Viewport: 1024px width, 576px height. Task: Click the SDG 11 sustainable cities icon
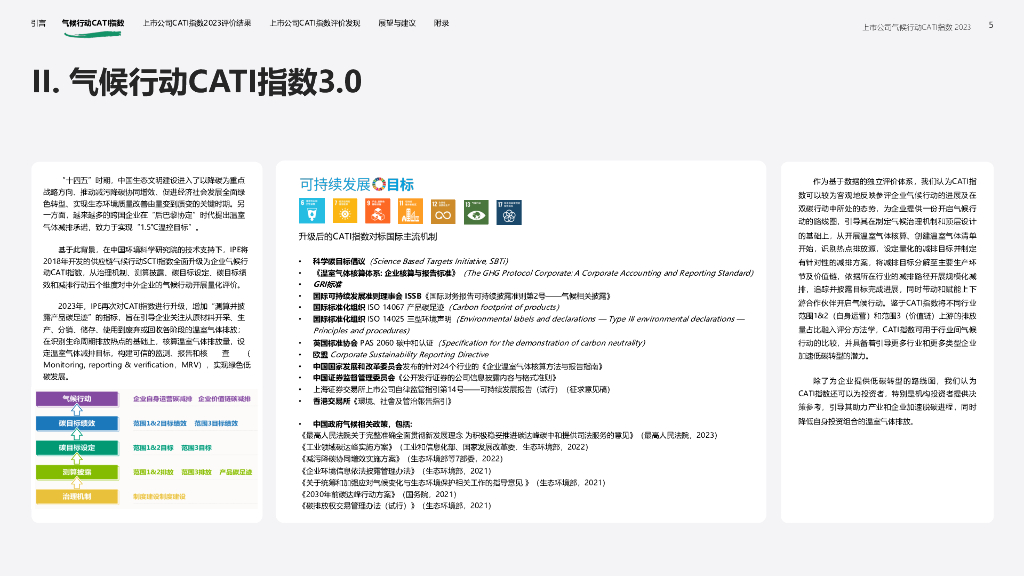(x=409, y=210)
